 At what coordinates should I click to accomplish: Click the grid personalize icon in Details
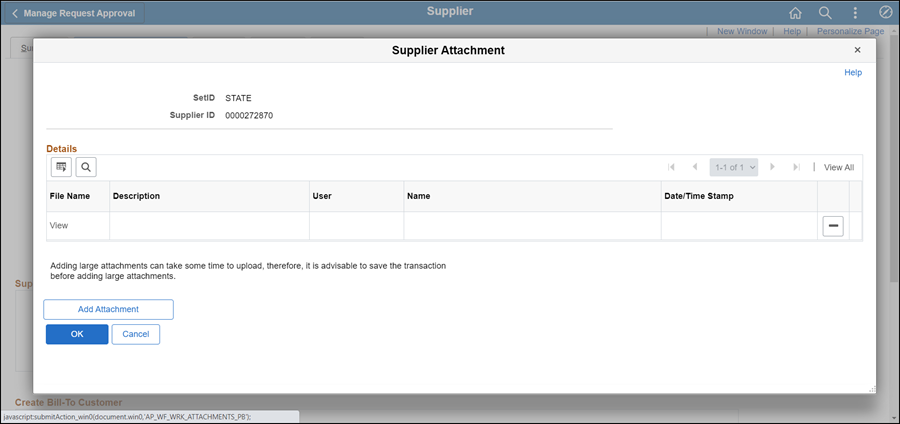(x=61, y=167)
